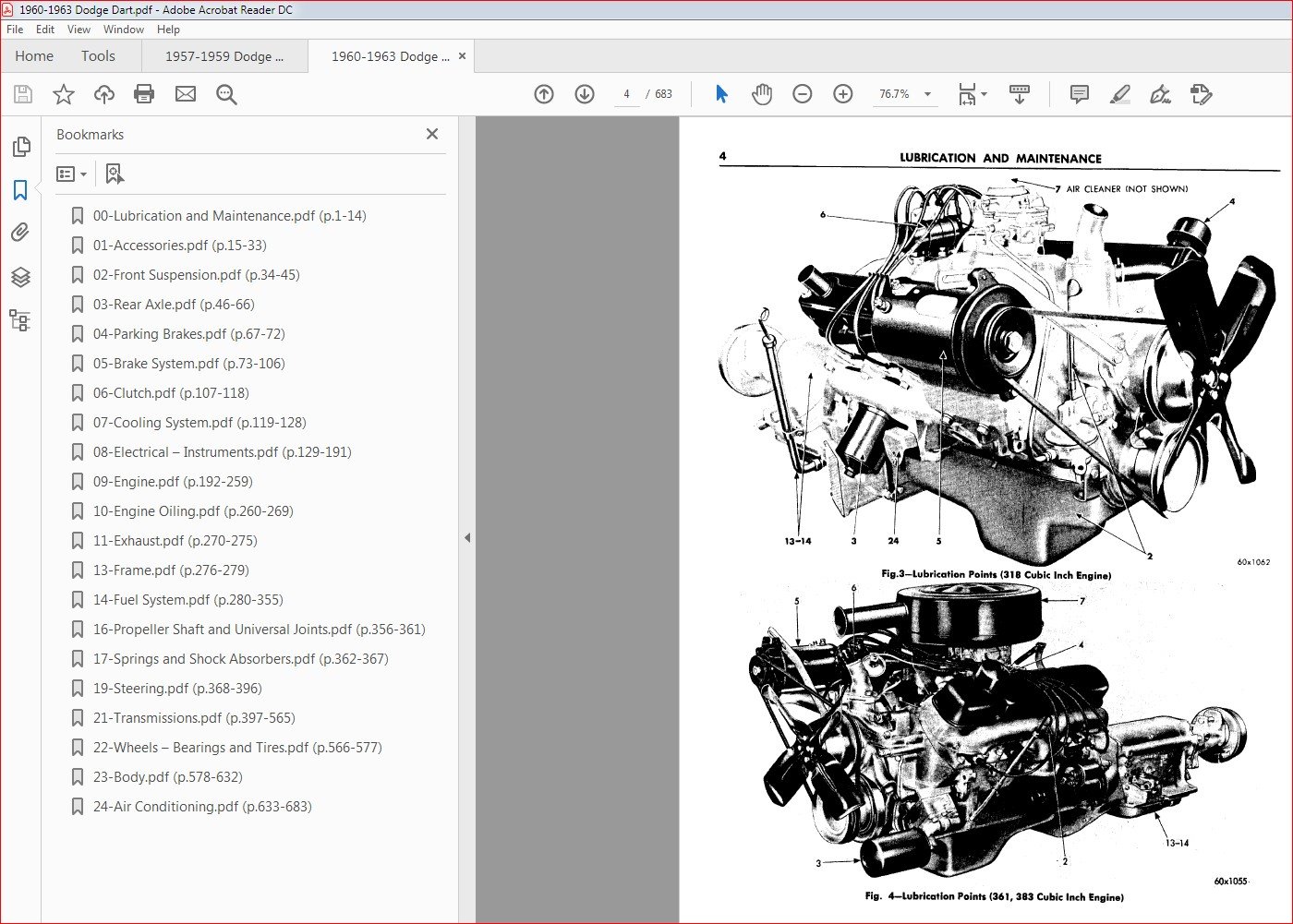Click the scrolling mode keyboard icon
The width and height of the screenshot is (1293, 924).
1020,94
